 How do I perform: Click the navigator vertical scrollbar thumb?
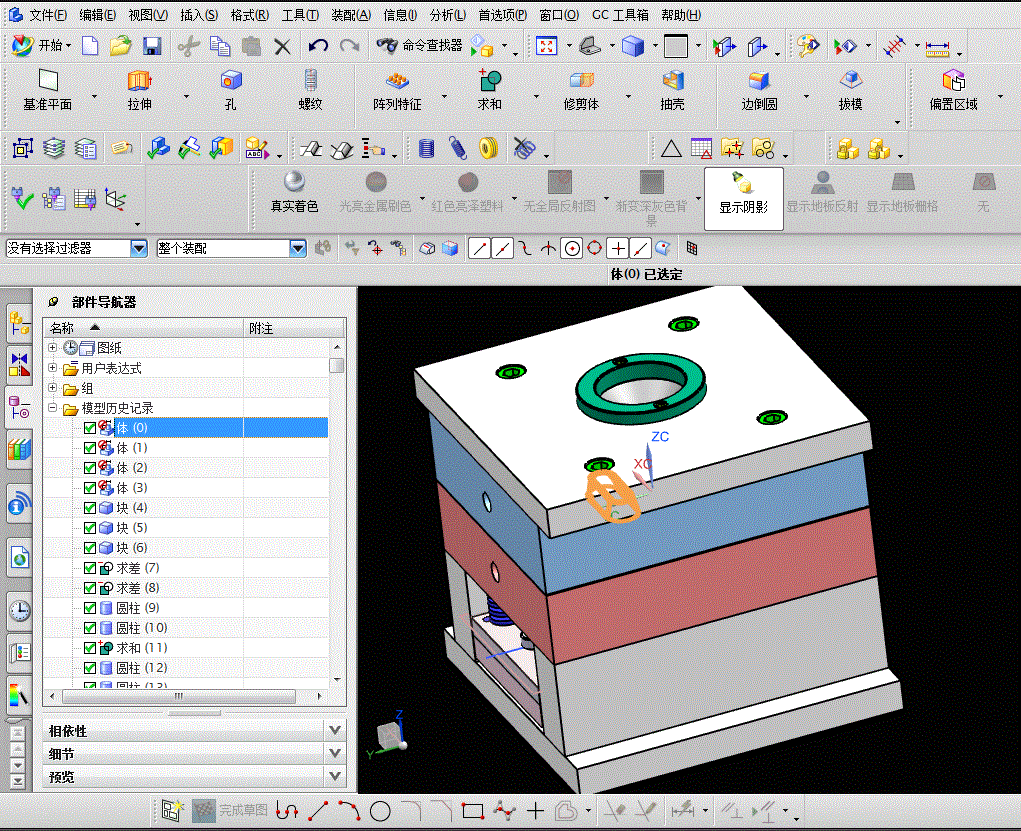337,365
